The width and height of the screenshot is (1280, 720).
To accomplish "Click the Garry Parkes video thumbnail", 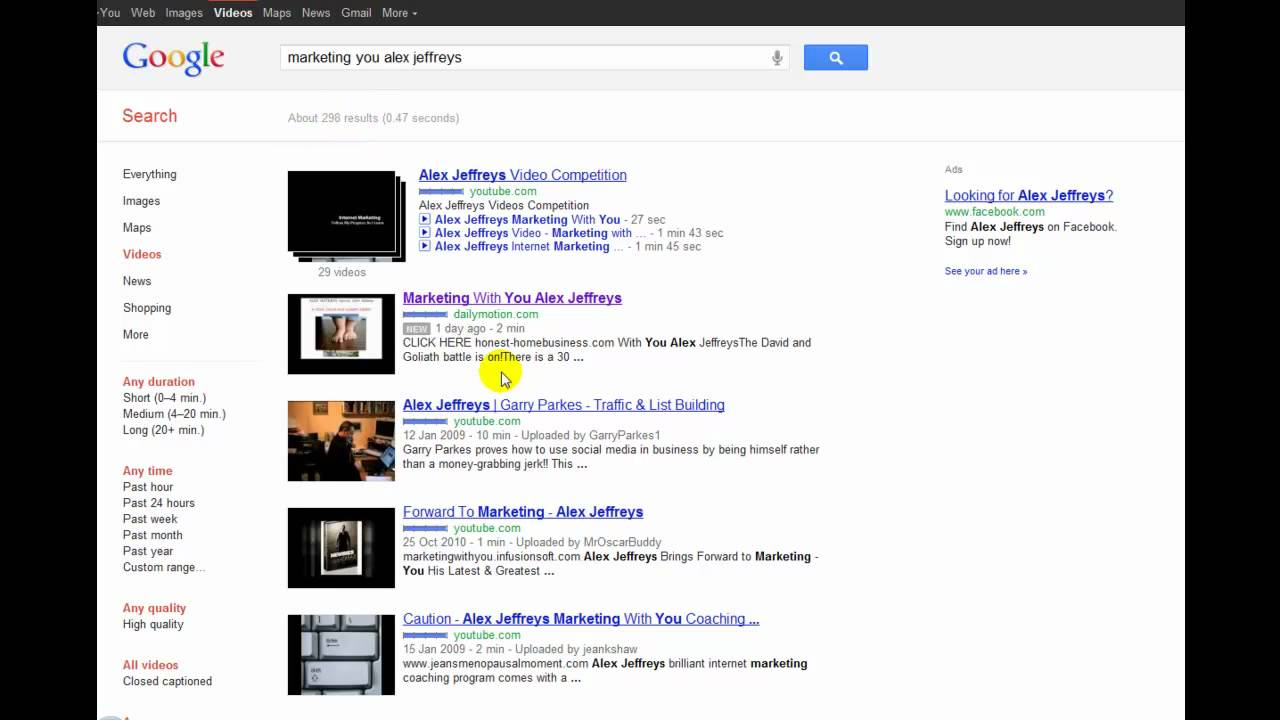I will (341, 441).
